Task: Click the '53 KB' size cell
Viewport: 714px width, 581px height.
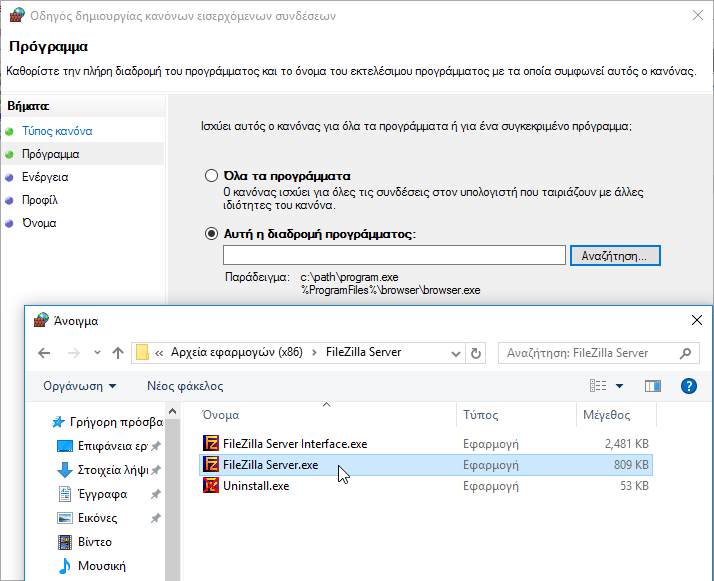Action: (x=634, y=486)
